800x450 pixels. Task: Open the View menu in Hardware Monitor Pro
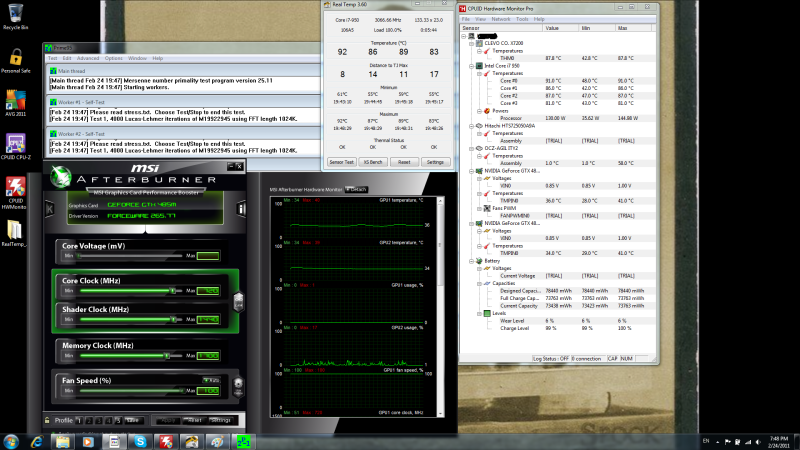481,19
